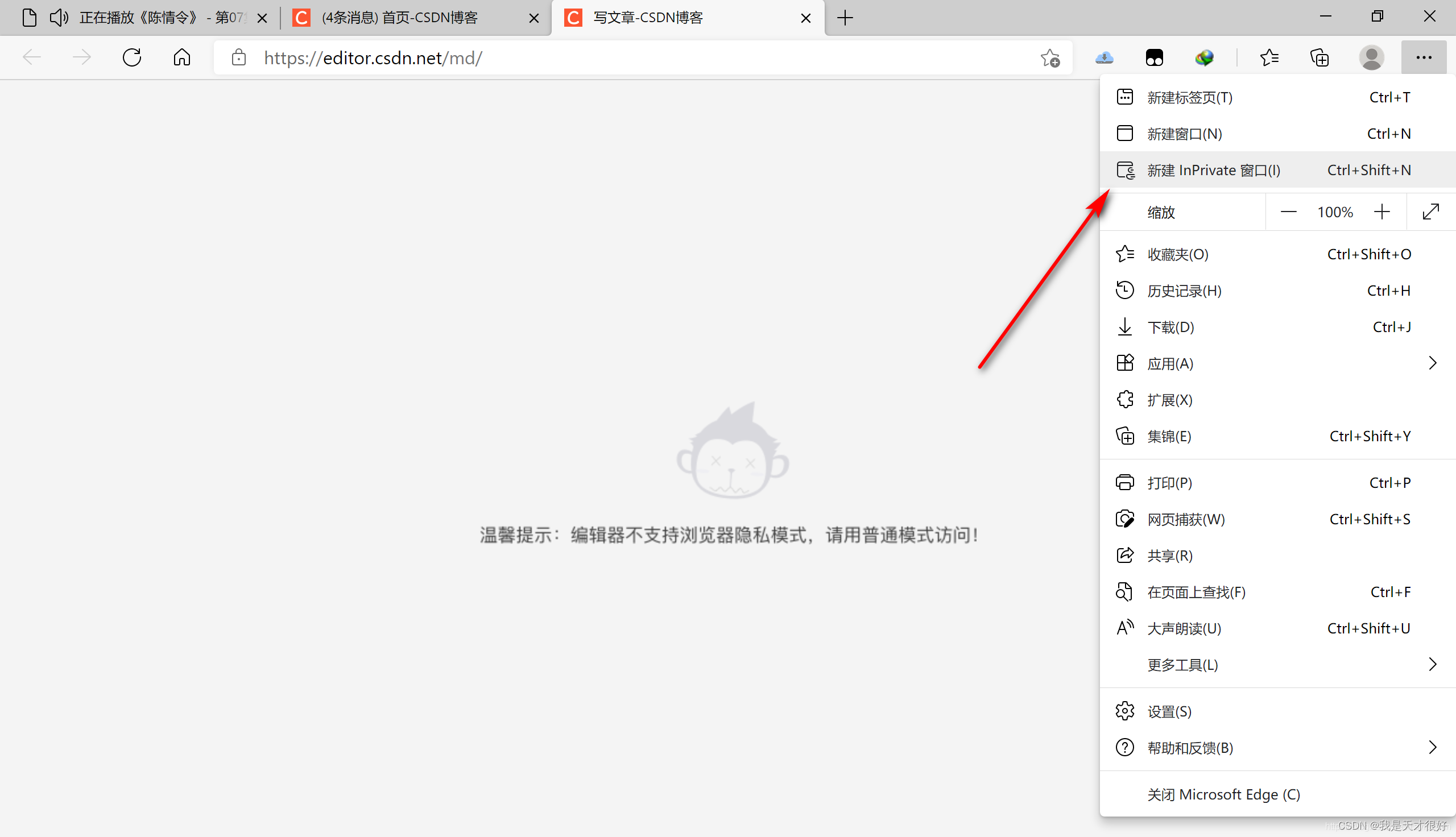The height and width of the screenshot is (837, 1456).
Task: Open a new tab with plus button
Action: pyautogui.click(x=845, y=18)
